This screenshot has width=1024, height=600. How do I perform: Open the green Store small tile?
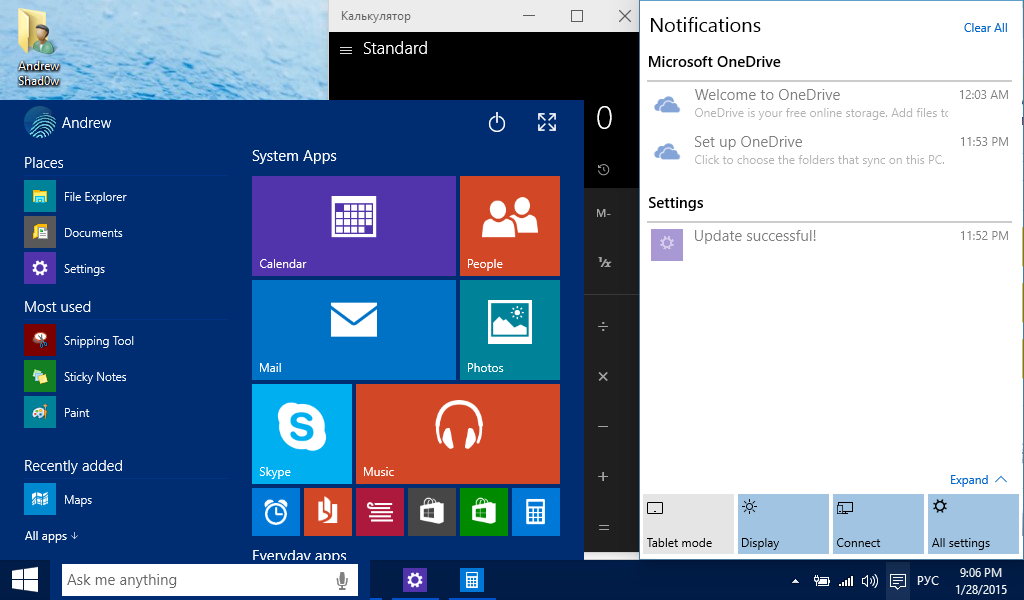coord(484,512)
